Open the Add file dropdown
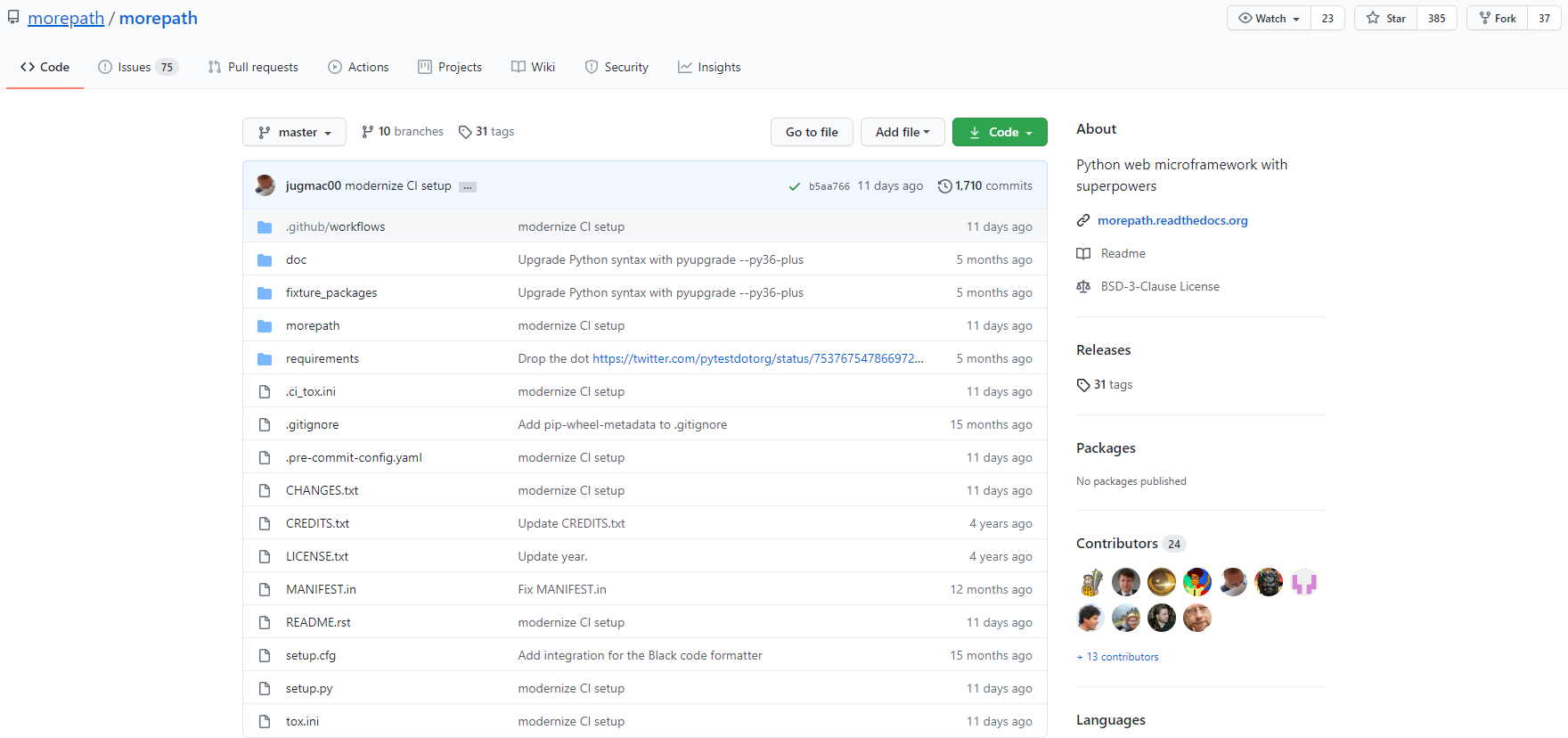This screenshot has width=1568, height=738. [902, 132]
